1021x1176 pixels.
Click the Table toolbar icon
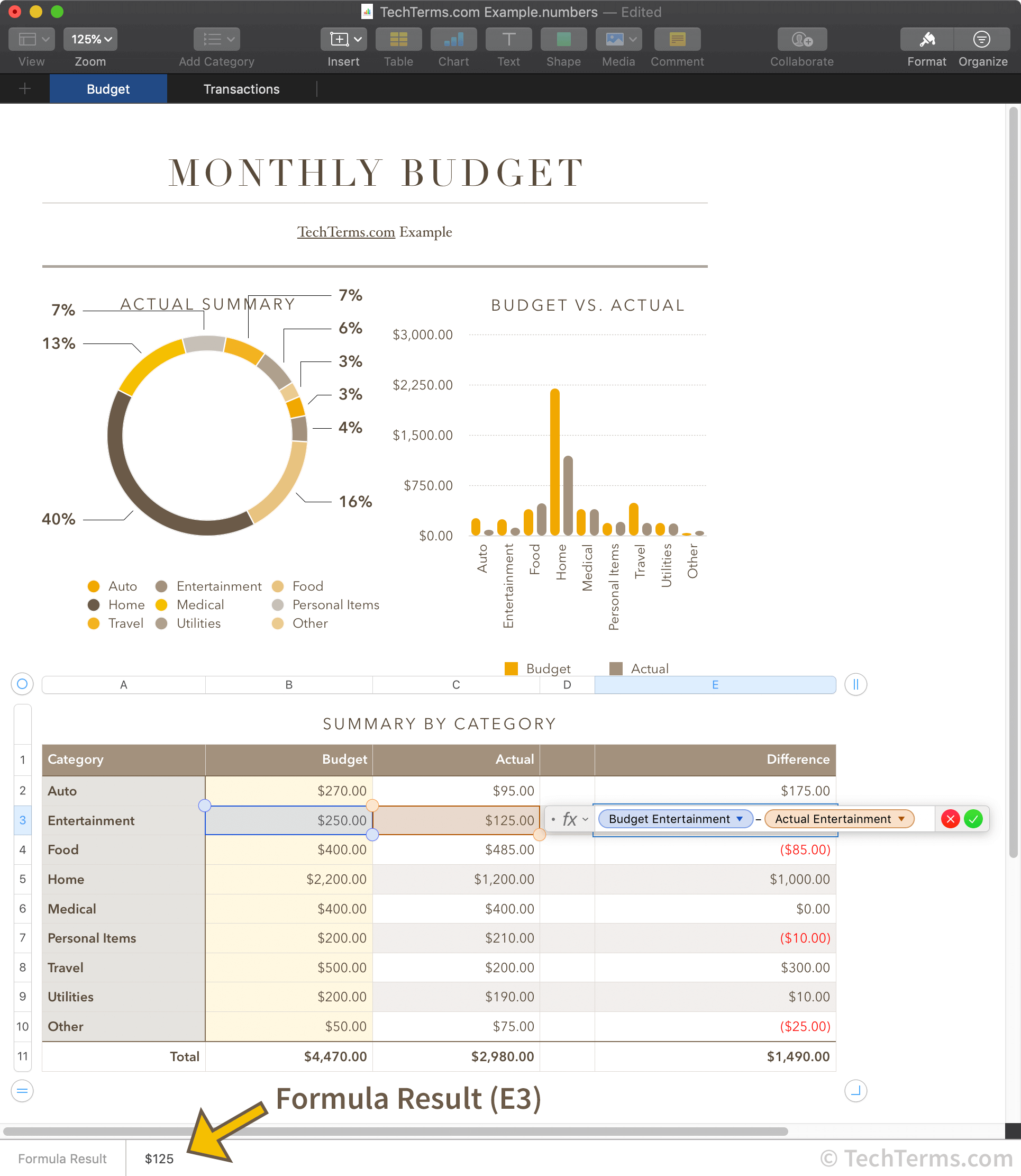click(x=398, y=39)
